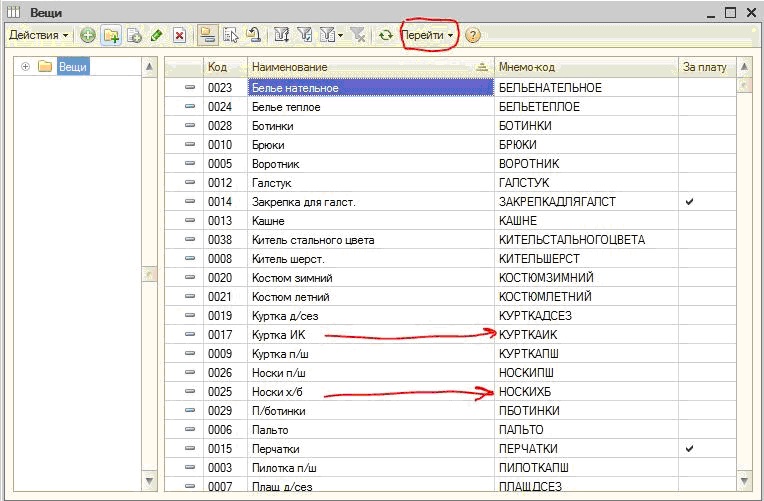The image size is (764, 501).
Task: Click the Copy item toolbar icon
Action: click(134, 35)
